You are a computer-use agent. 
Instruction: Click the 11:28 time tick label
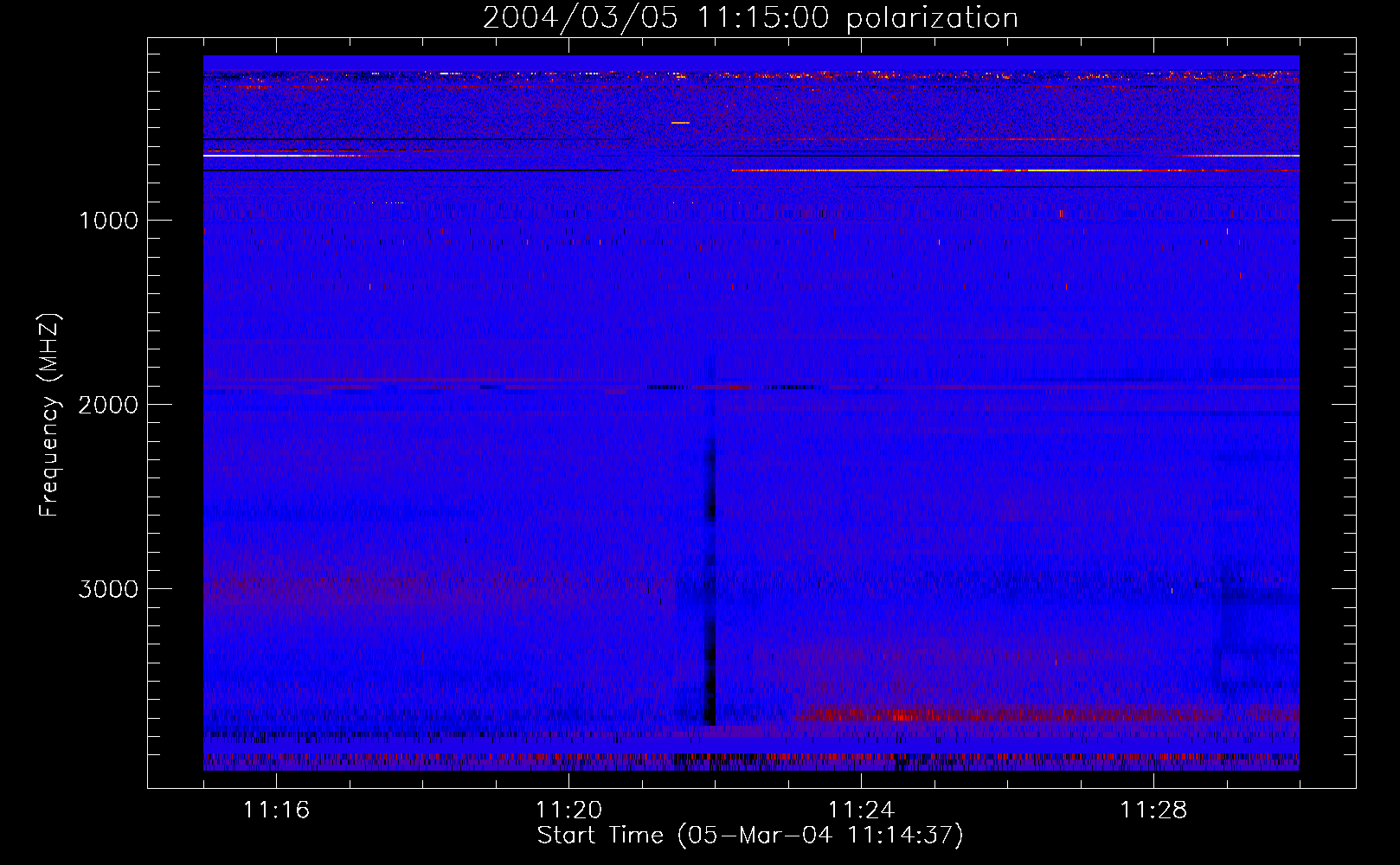1153,810
